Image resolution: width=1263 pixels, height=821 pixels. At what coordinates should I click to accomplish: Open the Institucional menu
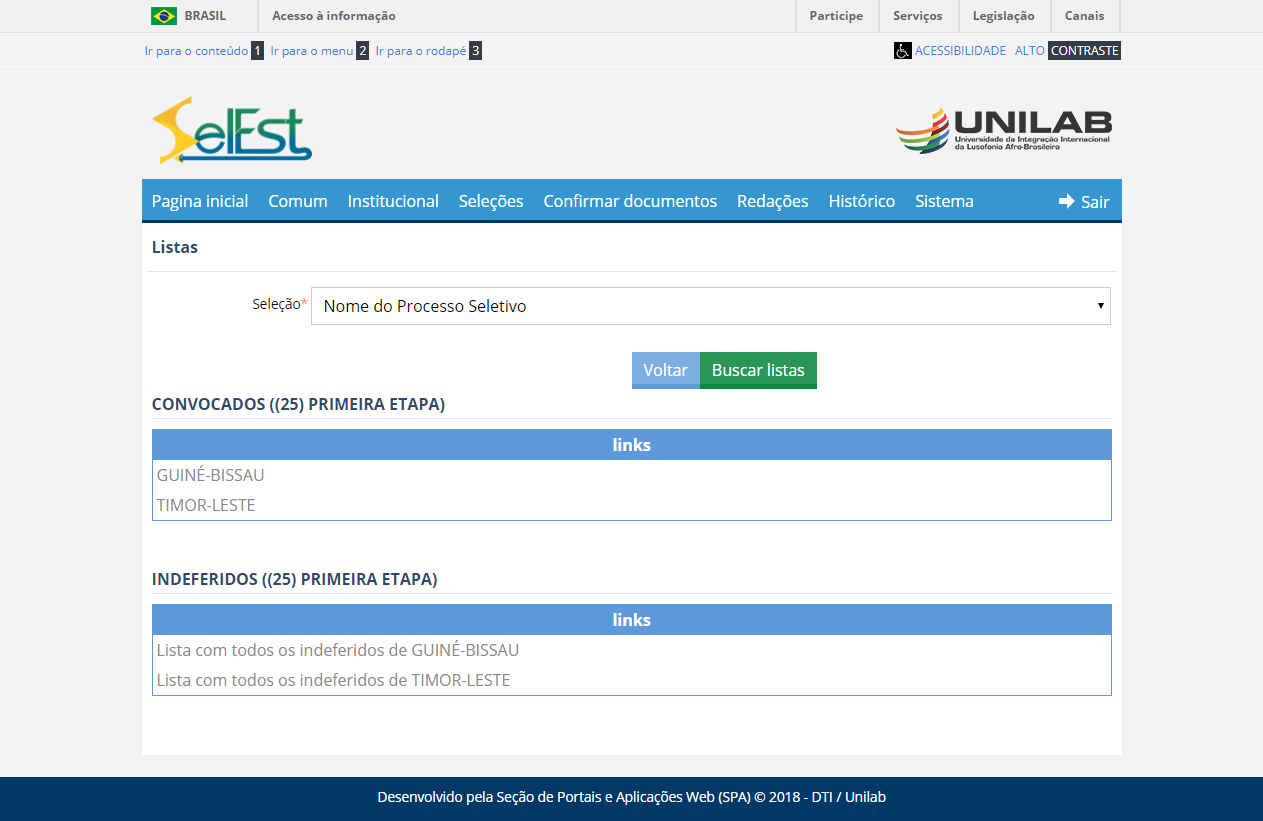[393, 201]
